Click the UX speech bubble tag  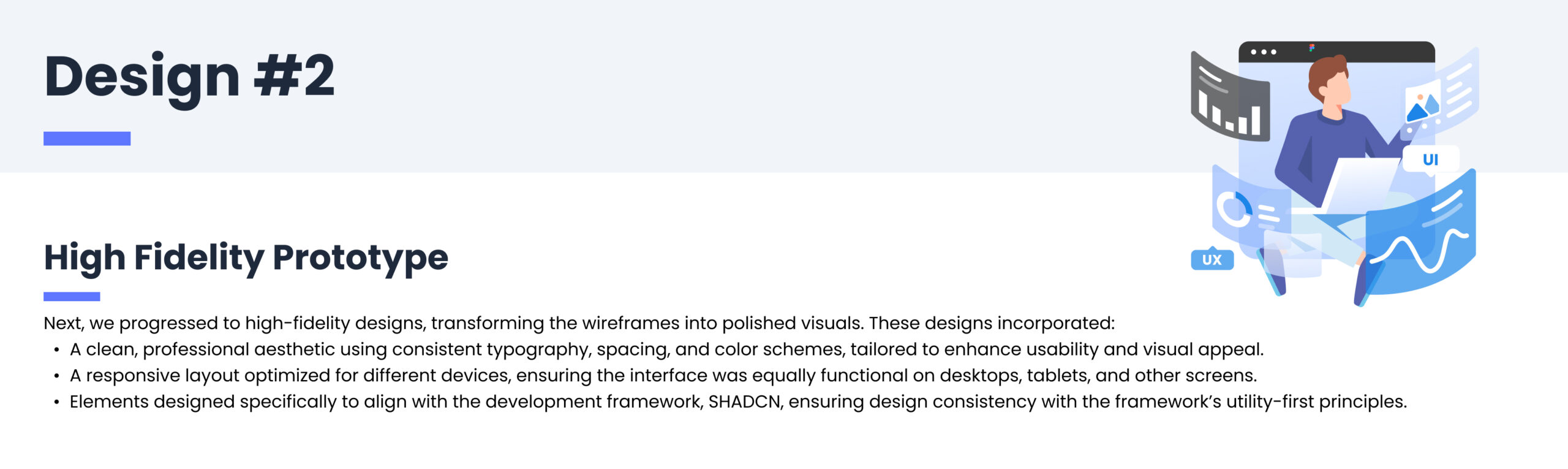pyautogui.click(x=1212, y=259)
